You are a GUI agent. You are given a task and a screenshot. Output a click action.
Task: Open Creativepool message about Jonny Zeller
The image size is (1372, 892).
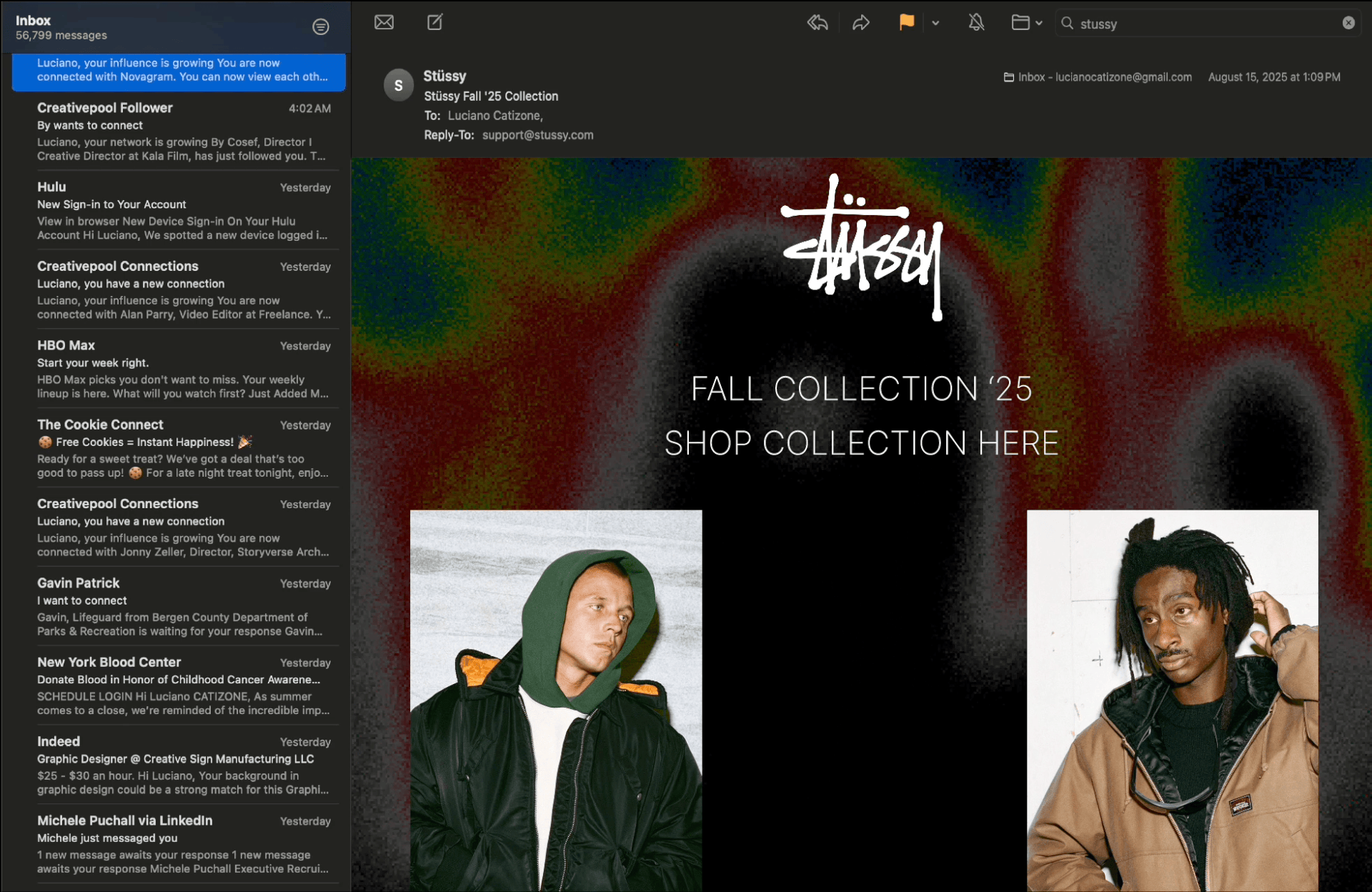pyautogui.click(x=179, y=528)
